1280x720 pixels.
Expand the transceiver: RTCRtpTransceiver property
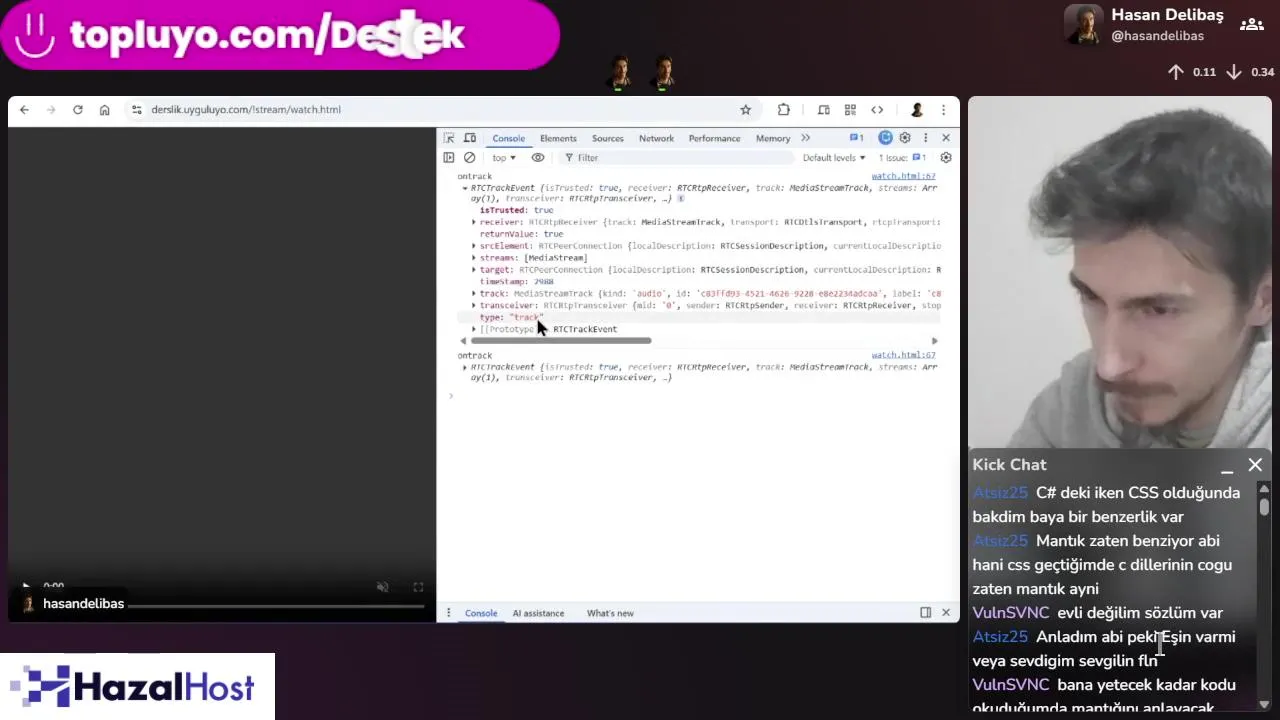coord(474,306)
